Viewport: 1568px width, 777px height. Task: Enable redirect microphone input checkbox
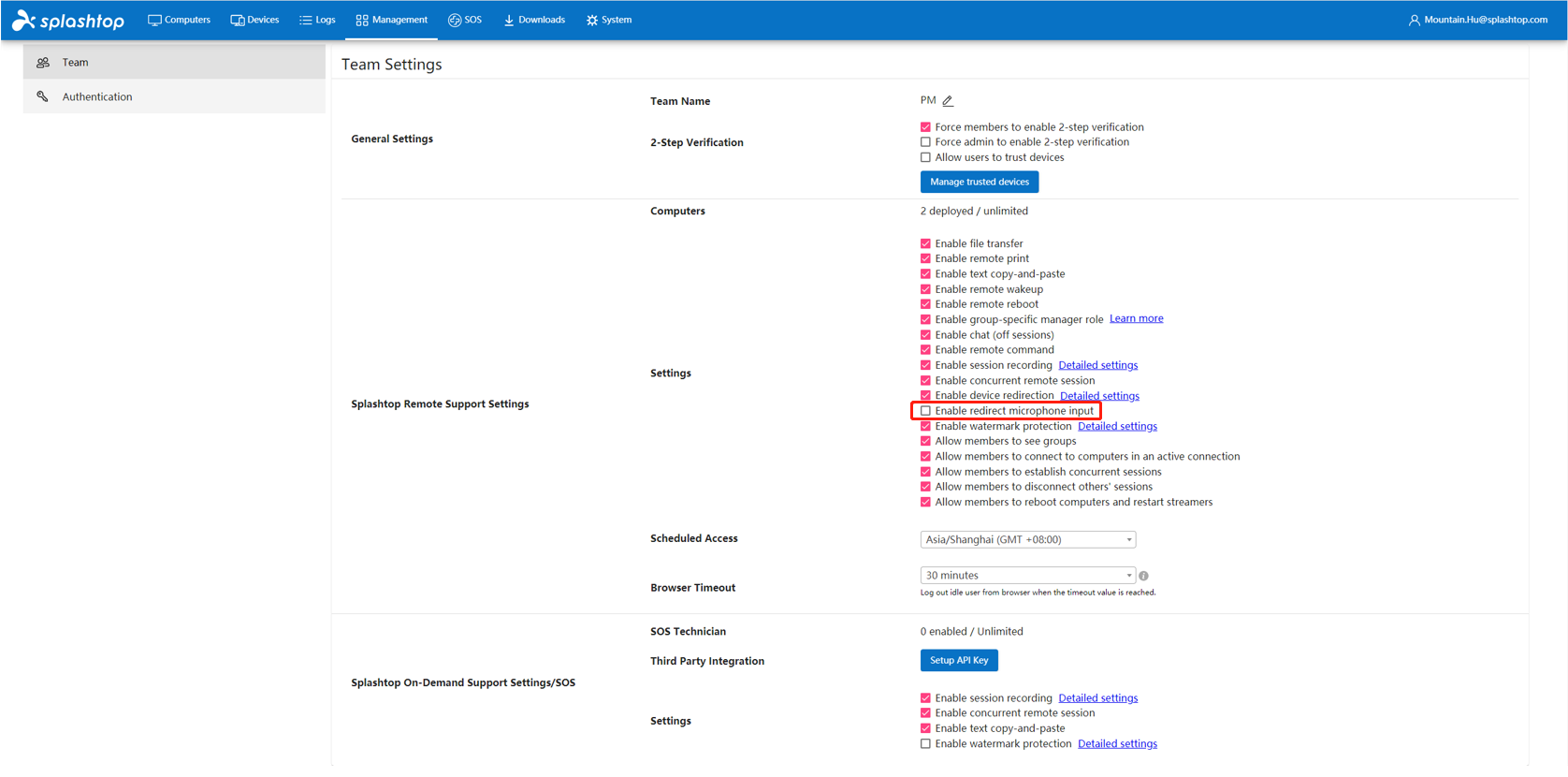click(x=925, y=411)
